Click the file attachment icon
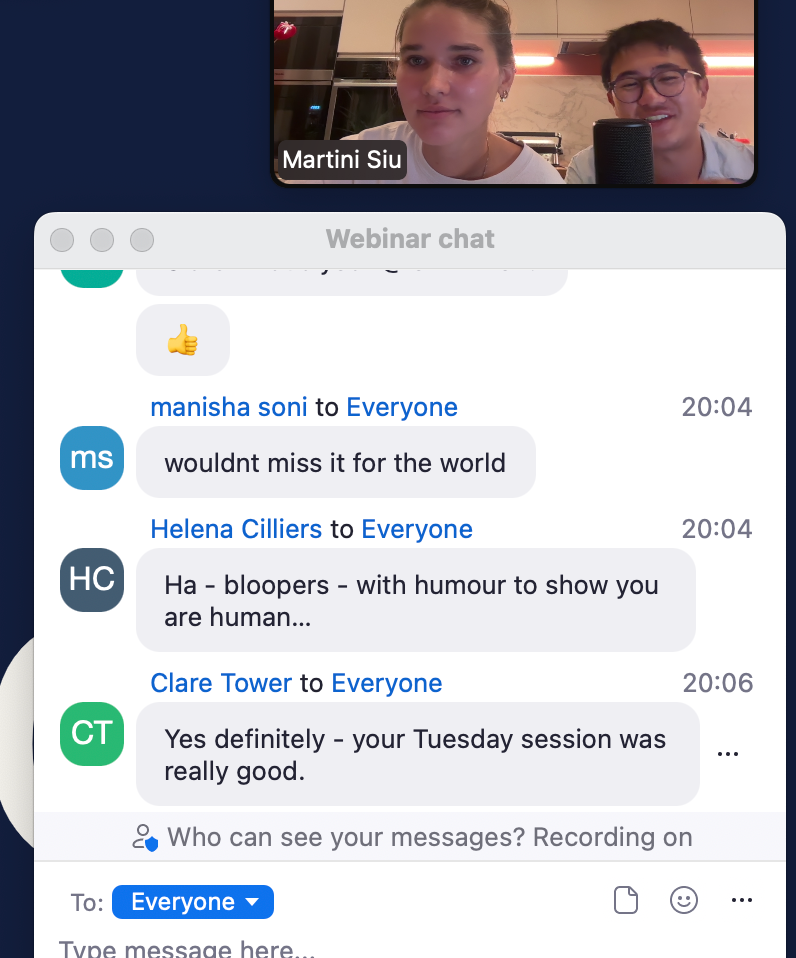This screenshot has height=958, width=796. click(x=626, y=900)
